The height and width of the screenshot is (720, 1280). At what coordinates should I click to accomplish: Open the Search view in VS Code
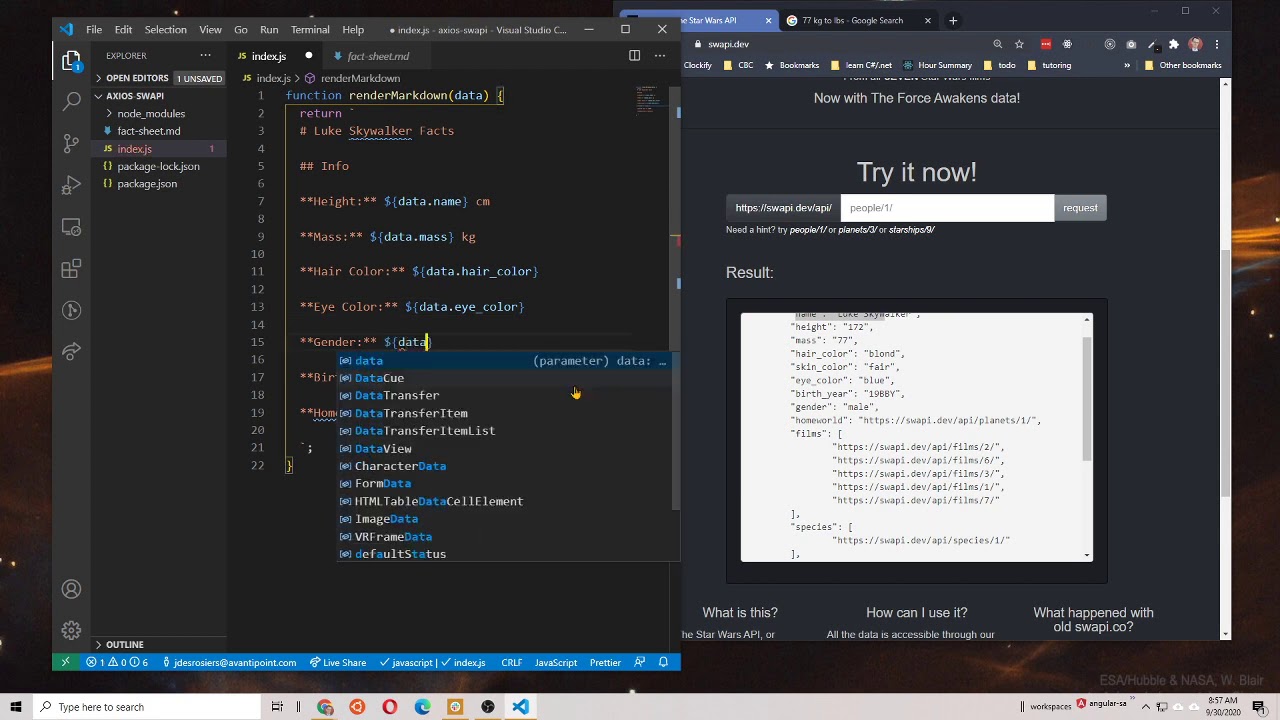pos(71,100)
